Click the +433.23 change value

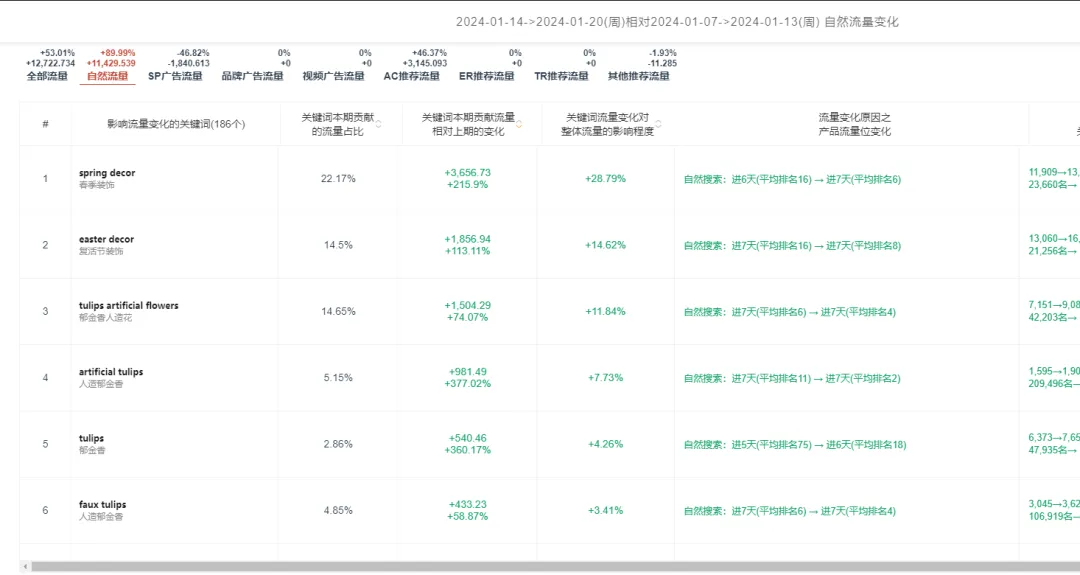point(468,505)
